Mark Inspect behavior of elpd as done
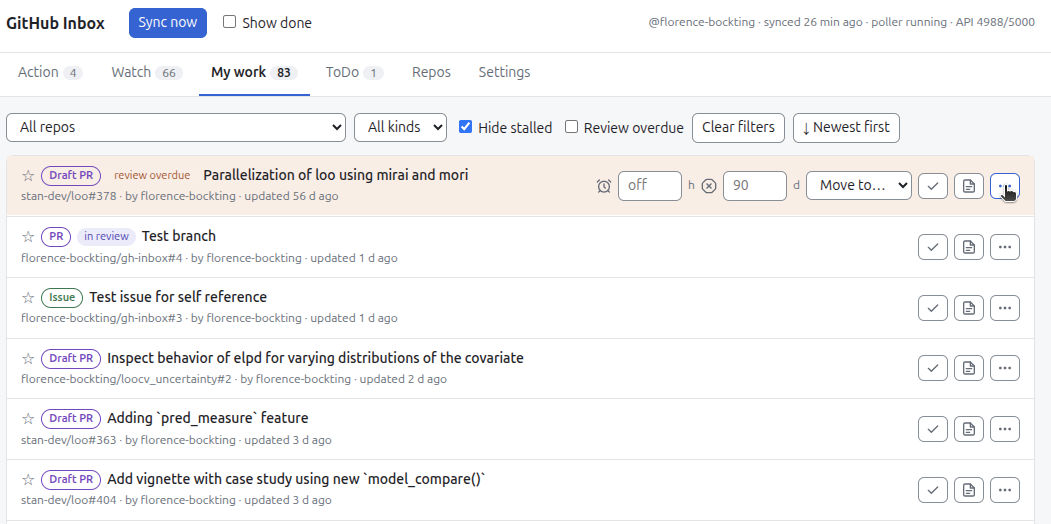Screen dimensions: 1051x524 point(932,368)
